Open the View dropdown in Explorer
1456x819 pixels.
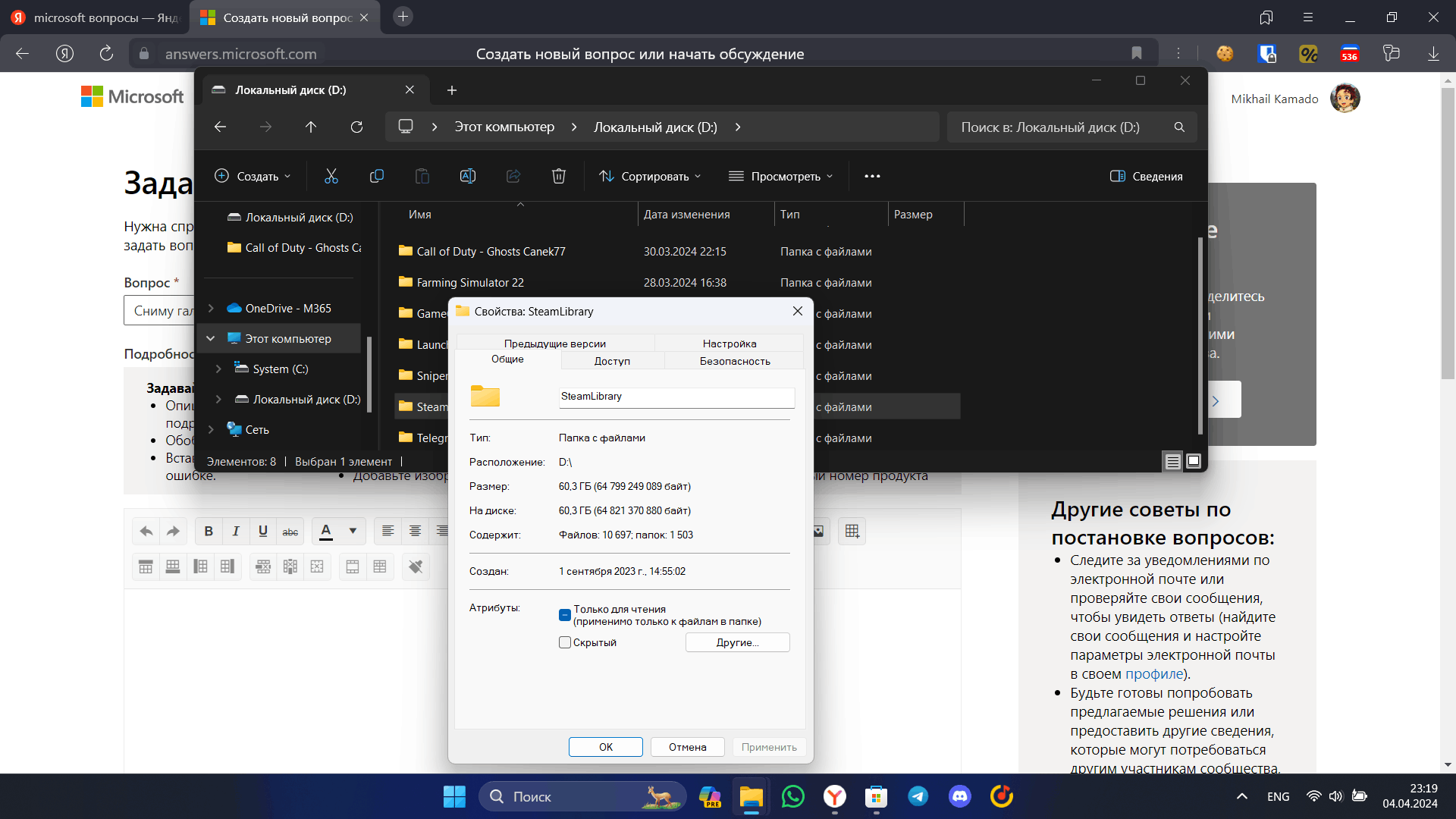tap(781, 176)
